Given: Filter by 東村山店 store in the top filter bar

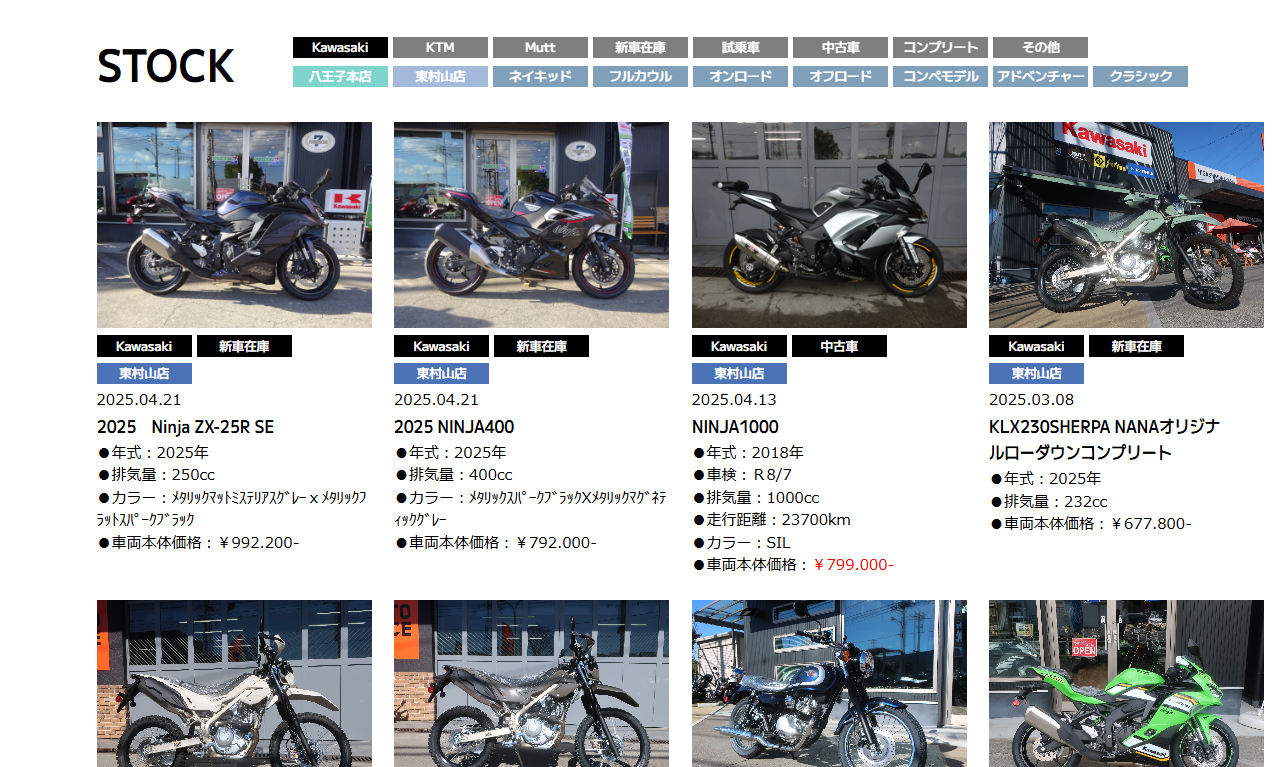Looking at the screenshot, I should pos(440,77).
